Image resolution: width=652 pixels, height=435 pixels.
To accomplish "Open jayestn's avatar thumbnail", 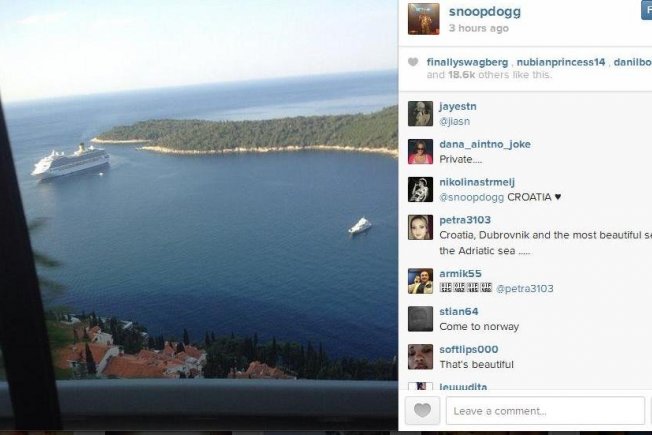I will coord(420,114).
